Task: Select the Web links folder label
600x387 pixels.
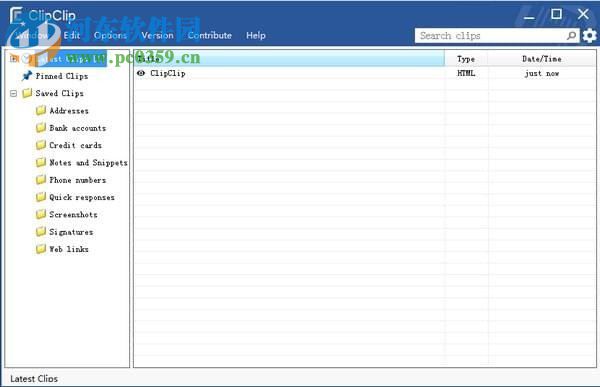Action: (x=69, y=249)
